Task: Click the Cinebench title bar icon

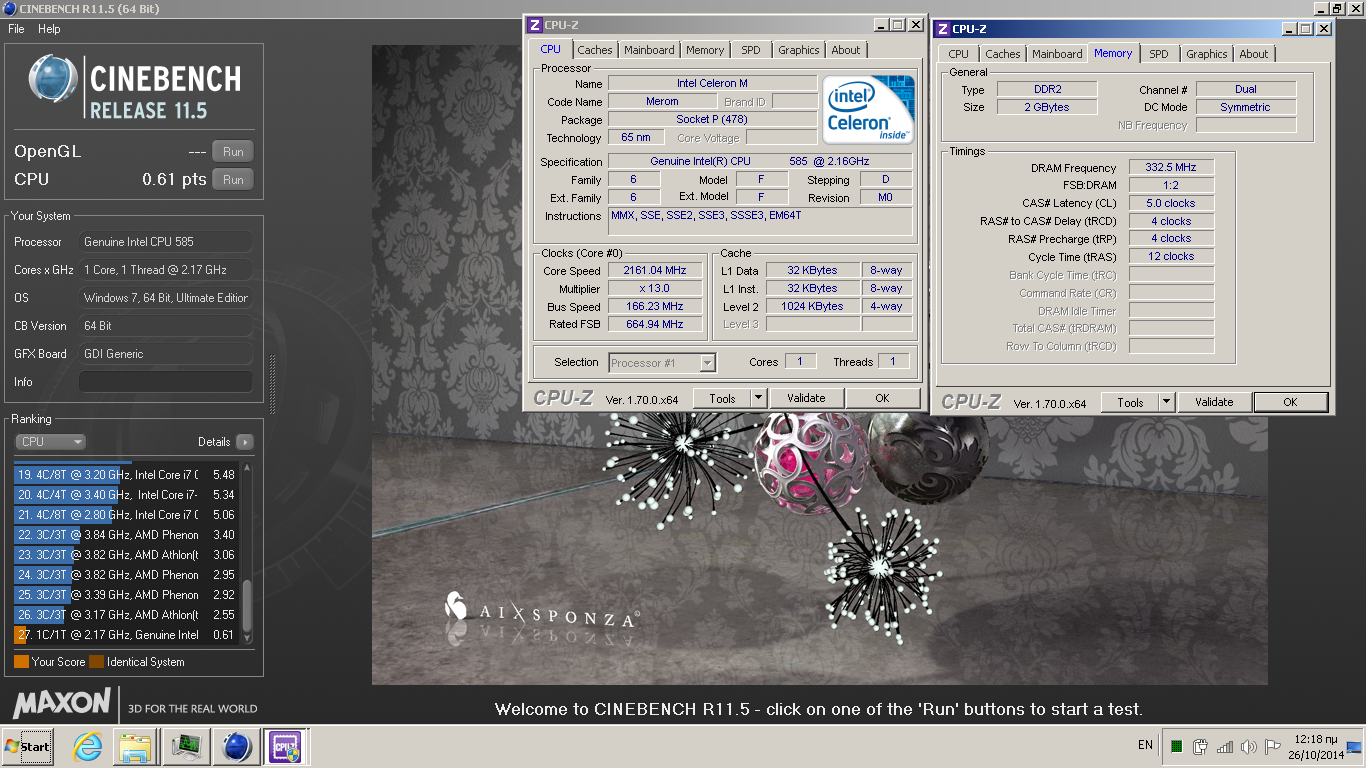Action: coord(9,9)
